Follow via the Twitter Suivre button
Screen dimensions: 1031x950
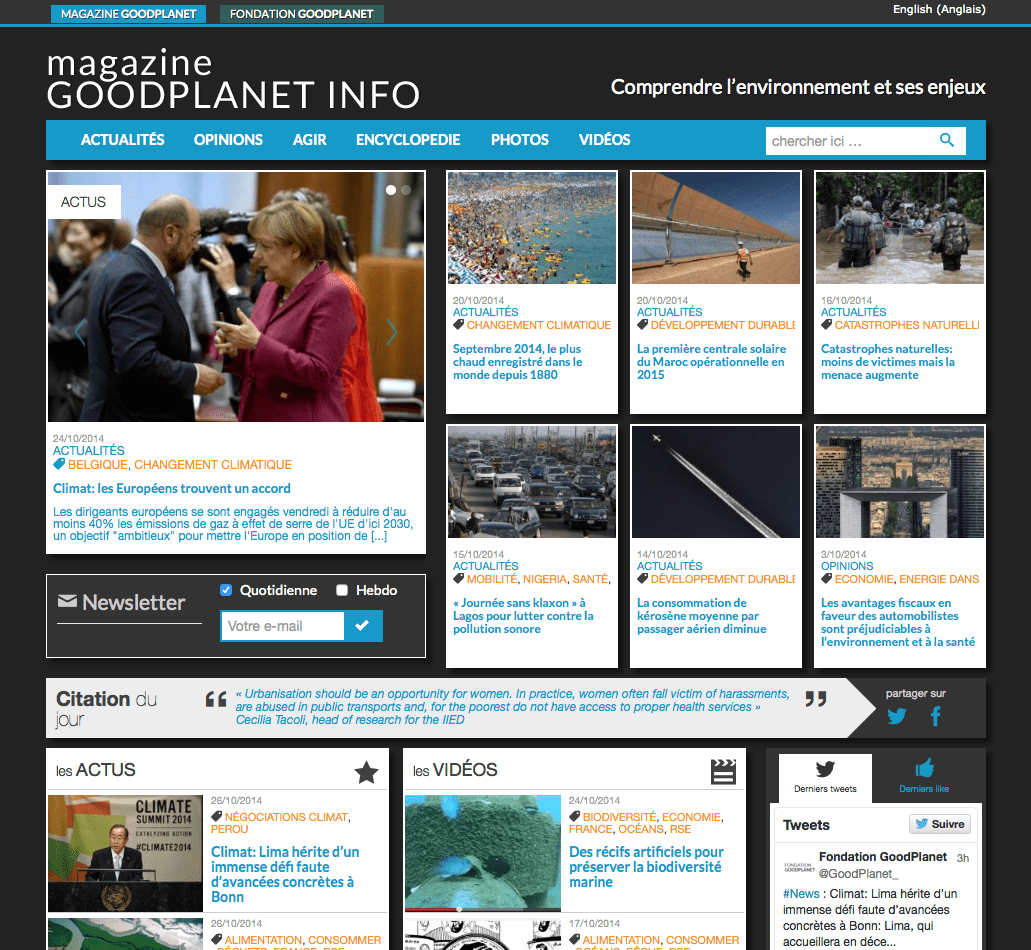[939, 824]
